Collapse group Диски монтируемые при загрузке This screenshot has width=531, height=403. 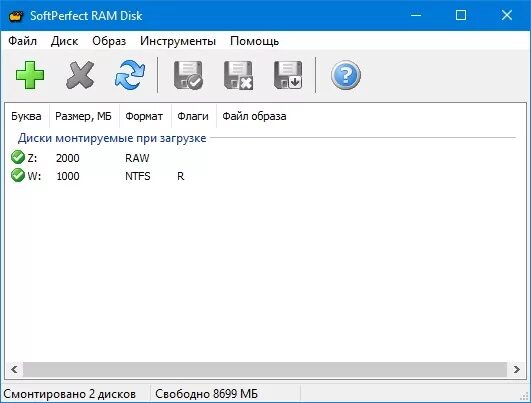112,138
